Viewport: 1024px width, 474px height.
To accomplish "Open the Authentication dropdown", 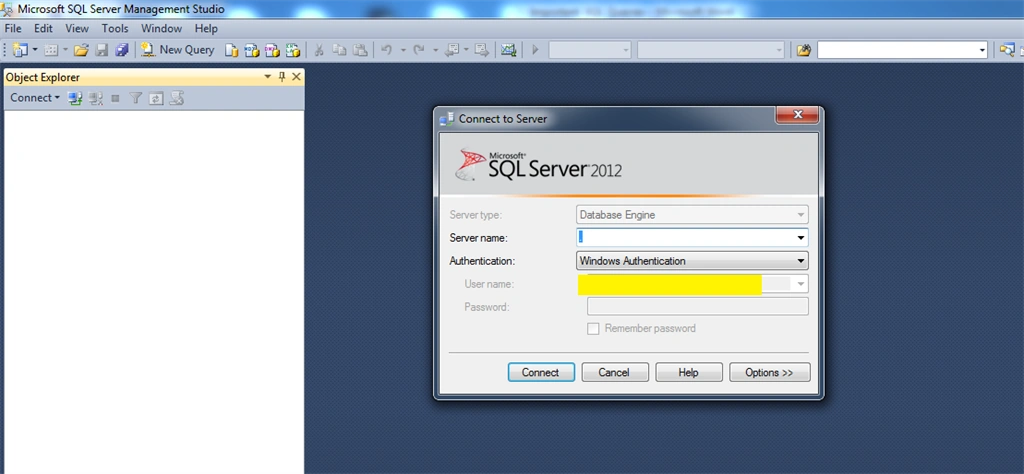I will click(x=692, y=261).
